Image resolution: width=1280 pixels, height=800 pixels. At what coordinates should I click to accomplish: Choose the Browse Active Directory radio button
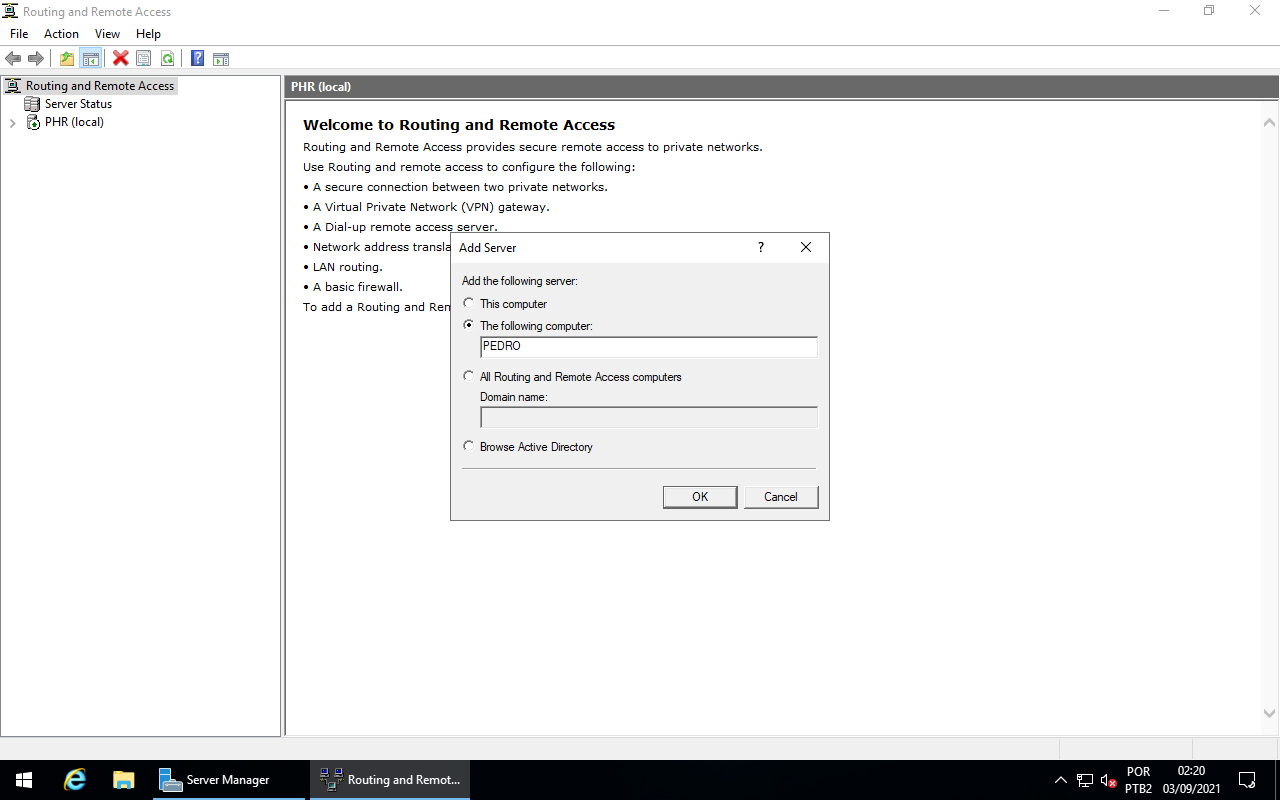click(468, 445)
